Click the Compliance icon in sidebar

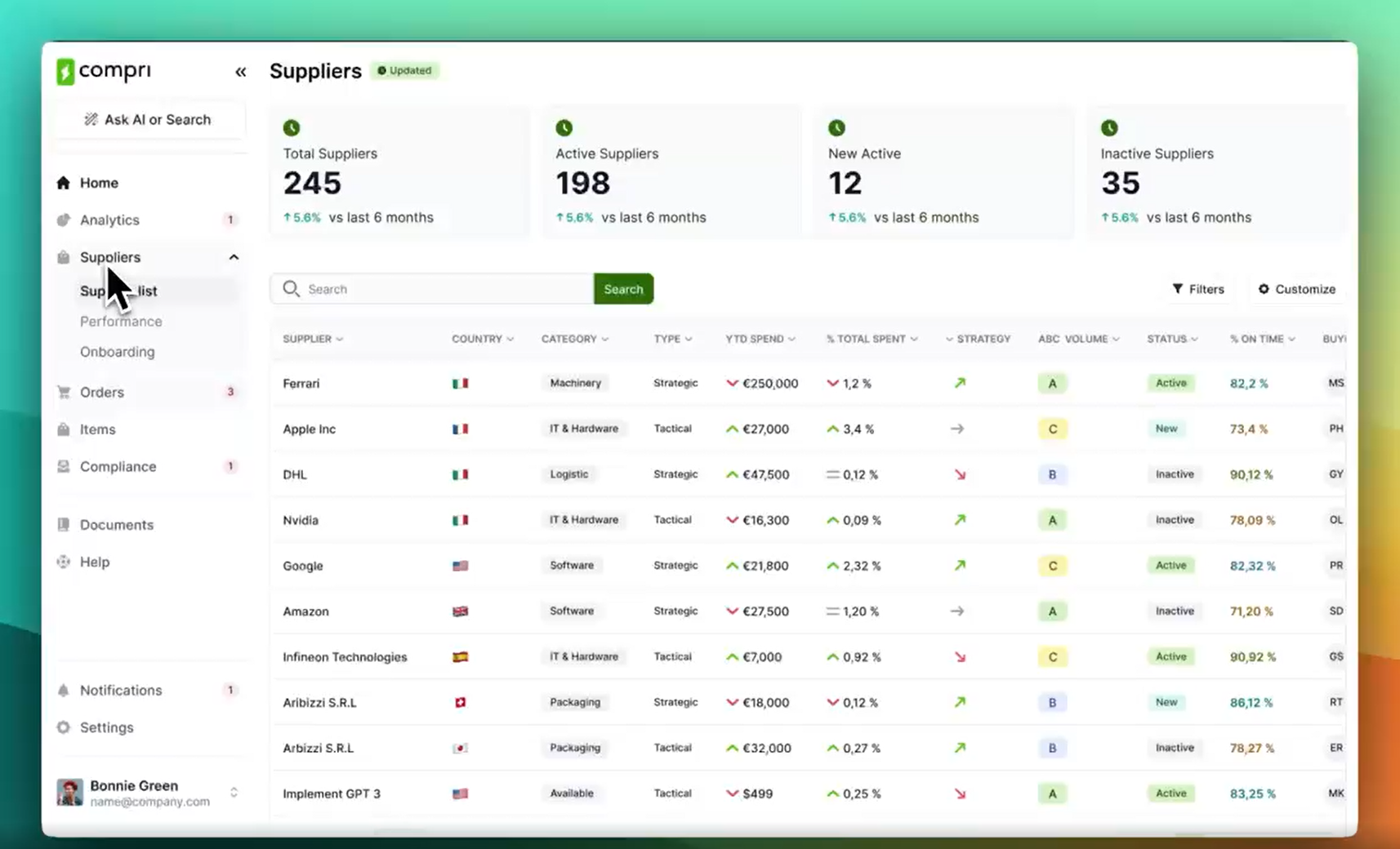pyautogui.click(x=64, y=466)
